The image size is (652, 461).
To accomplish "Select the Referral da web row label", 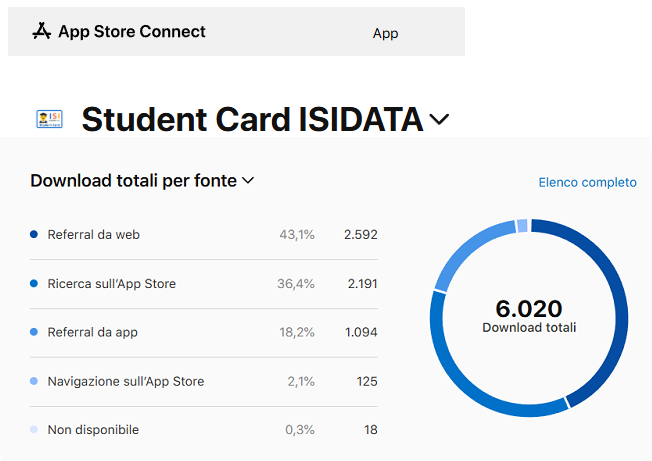I will click(x=93, y=235).
